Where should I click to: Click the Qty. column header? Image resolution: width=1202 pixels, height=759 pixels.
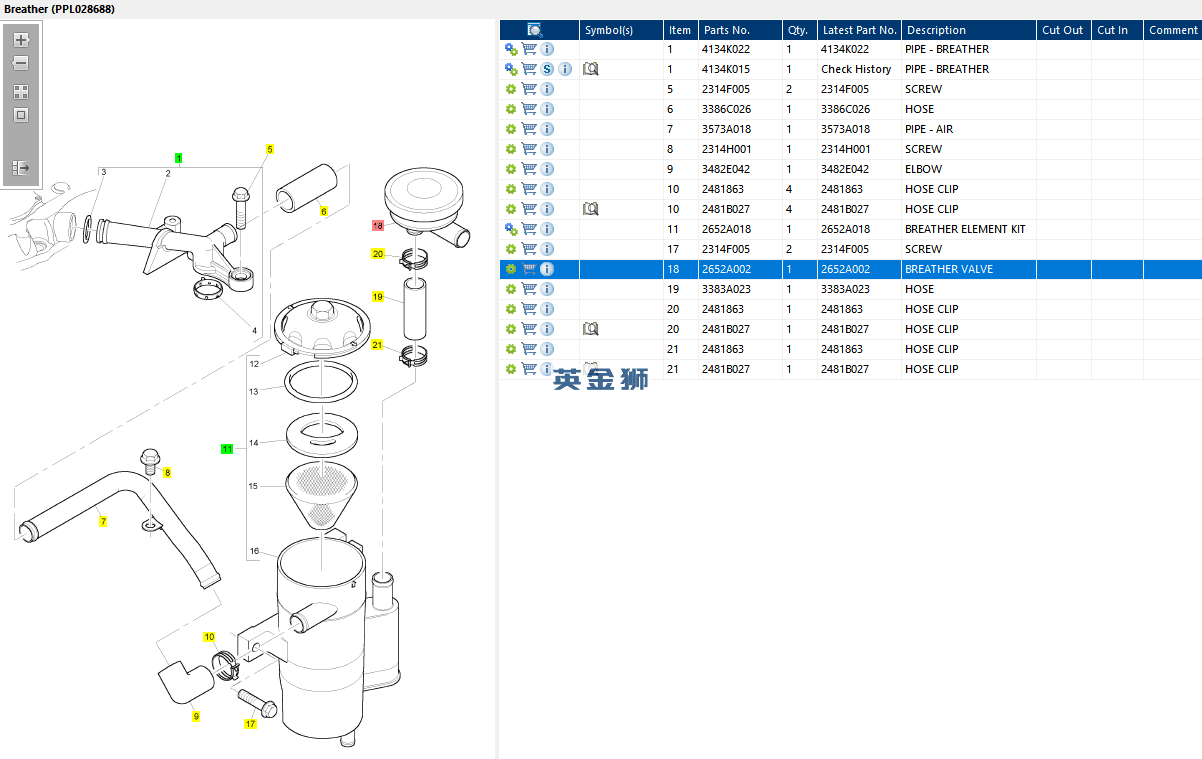798,30
